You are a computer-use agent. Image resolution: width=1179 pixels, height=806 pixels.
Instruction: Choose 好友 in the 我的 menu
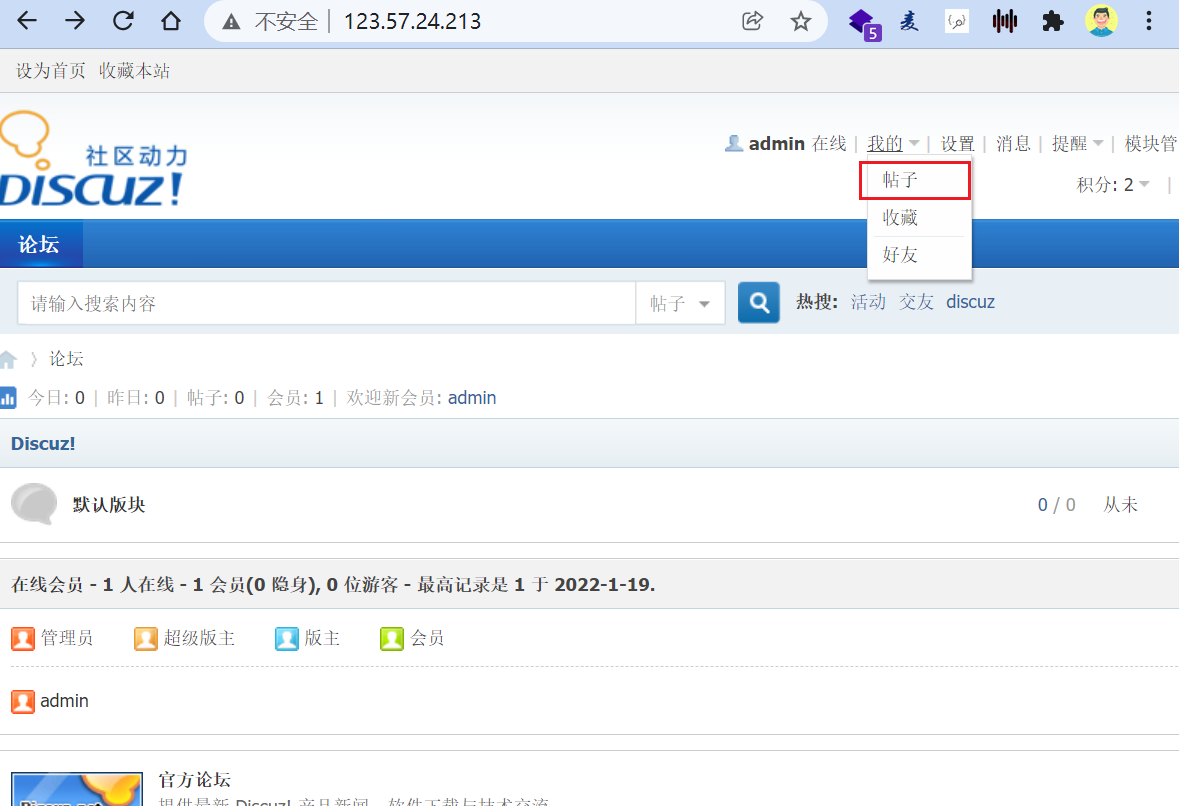point(900,255)
